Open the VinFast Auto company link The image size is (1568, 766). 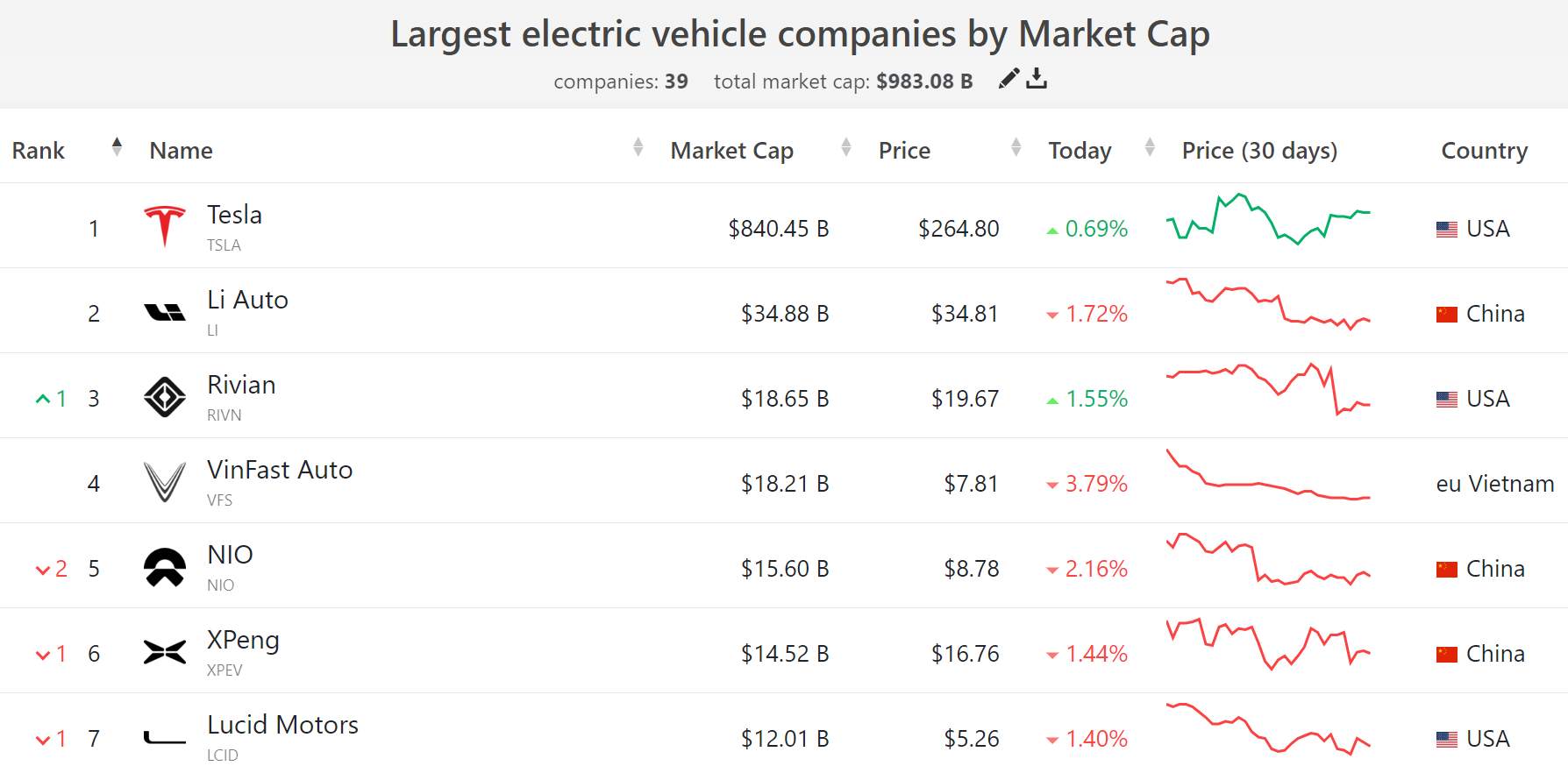coord(280,470)
